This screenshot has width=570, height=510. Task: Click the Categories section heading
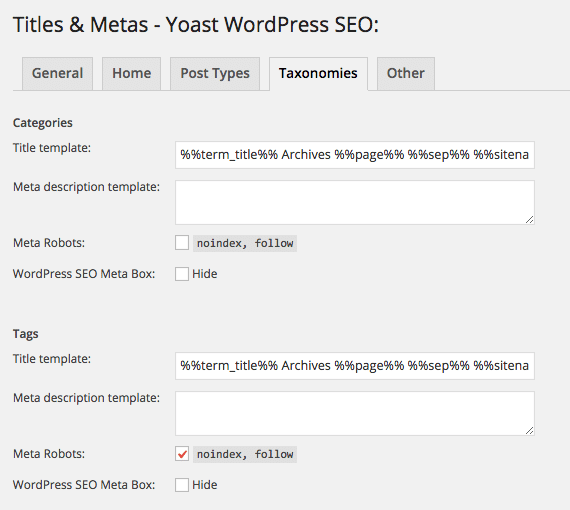pyautogui.click(x=43, y=123)
